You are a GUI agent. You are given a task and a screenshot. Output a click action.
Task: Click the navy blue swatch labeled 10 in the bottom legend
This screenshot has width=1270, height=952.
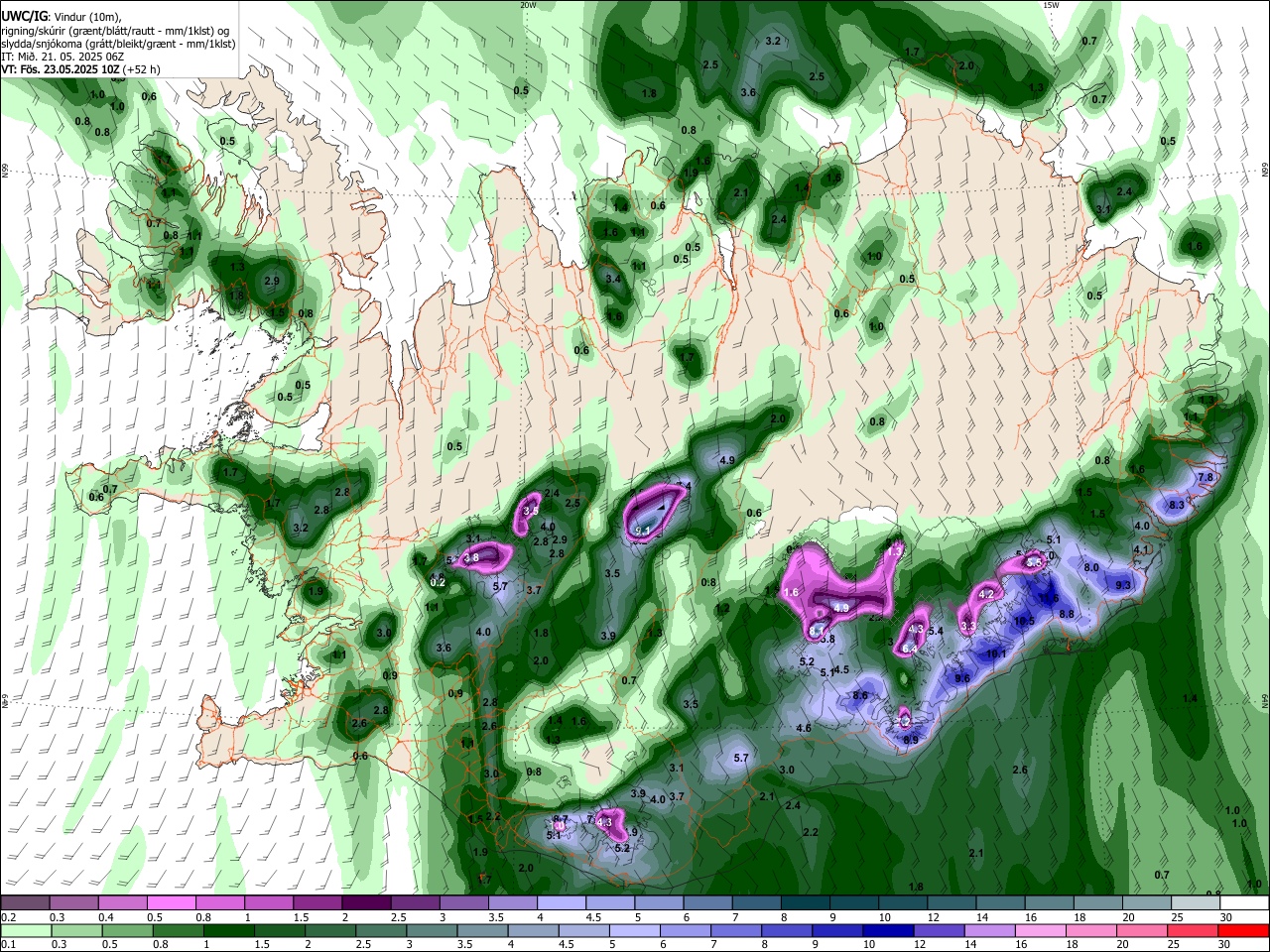coord(888,931)
